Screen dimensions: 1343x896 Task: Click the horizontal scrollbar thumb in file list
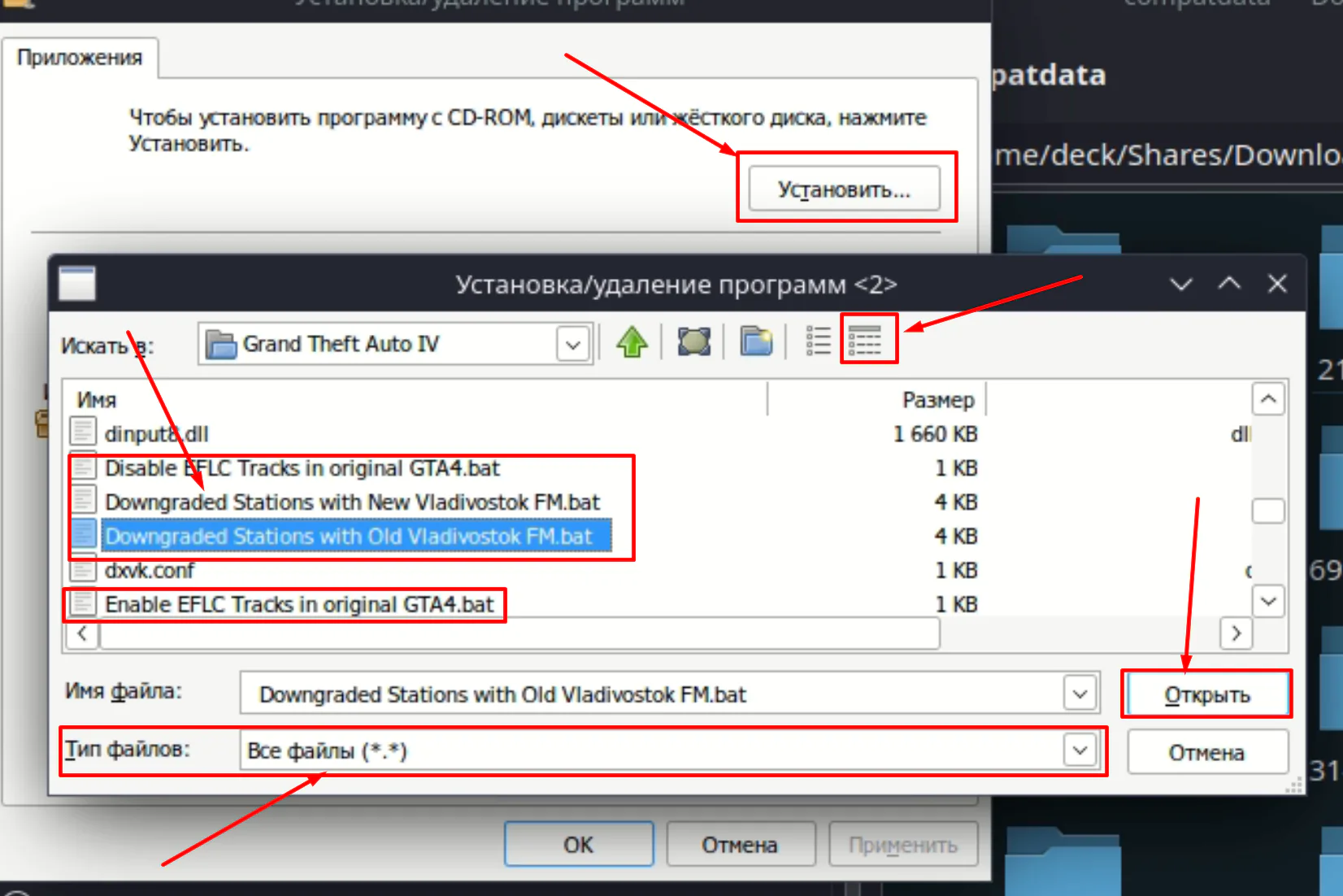coord(520,633)
